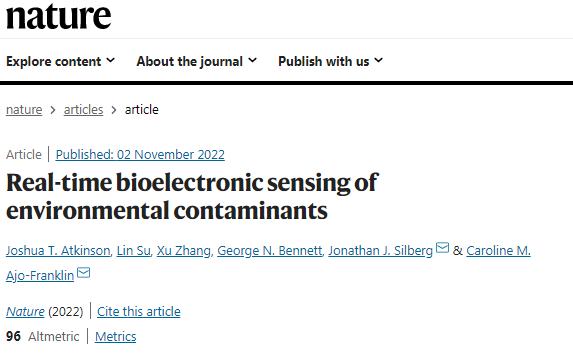
Task: Expand the Explore content chevron
Action: [111, 60]
